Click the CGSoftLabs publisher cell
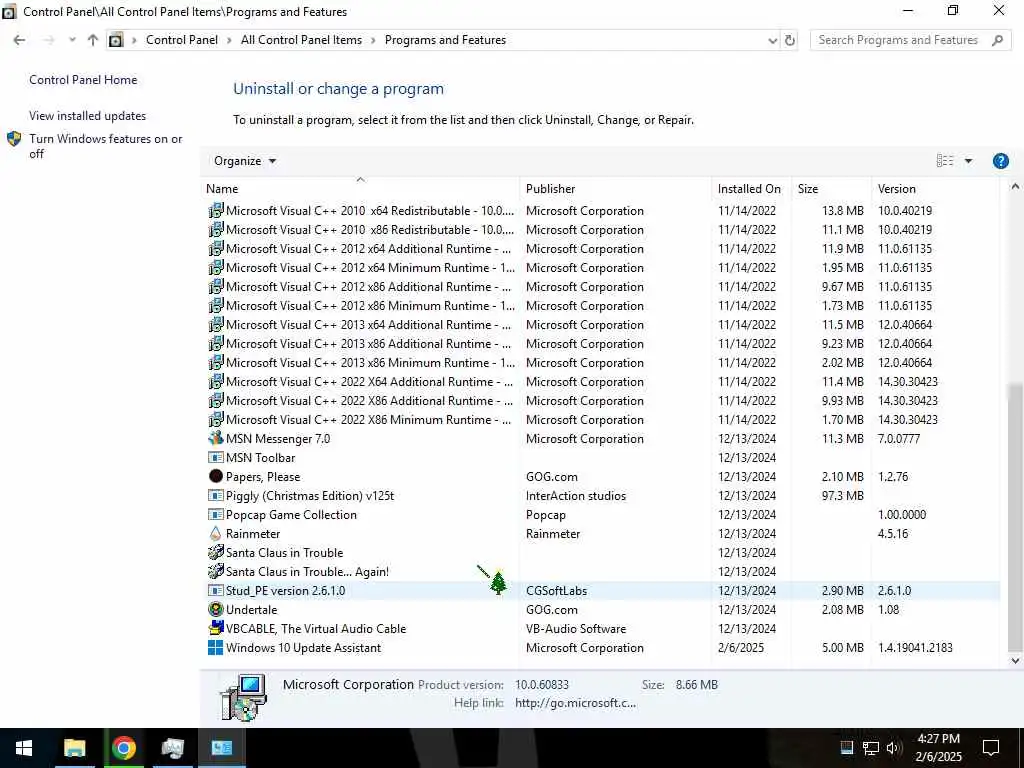Image resolution: width=1024 pixels, height=768 pixels. (x=556, y=590)
